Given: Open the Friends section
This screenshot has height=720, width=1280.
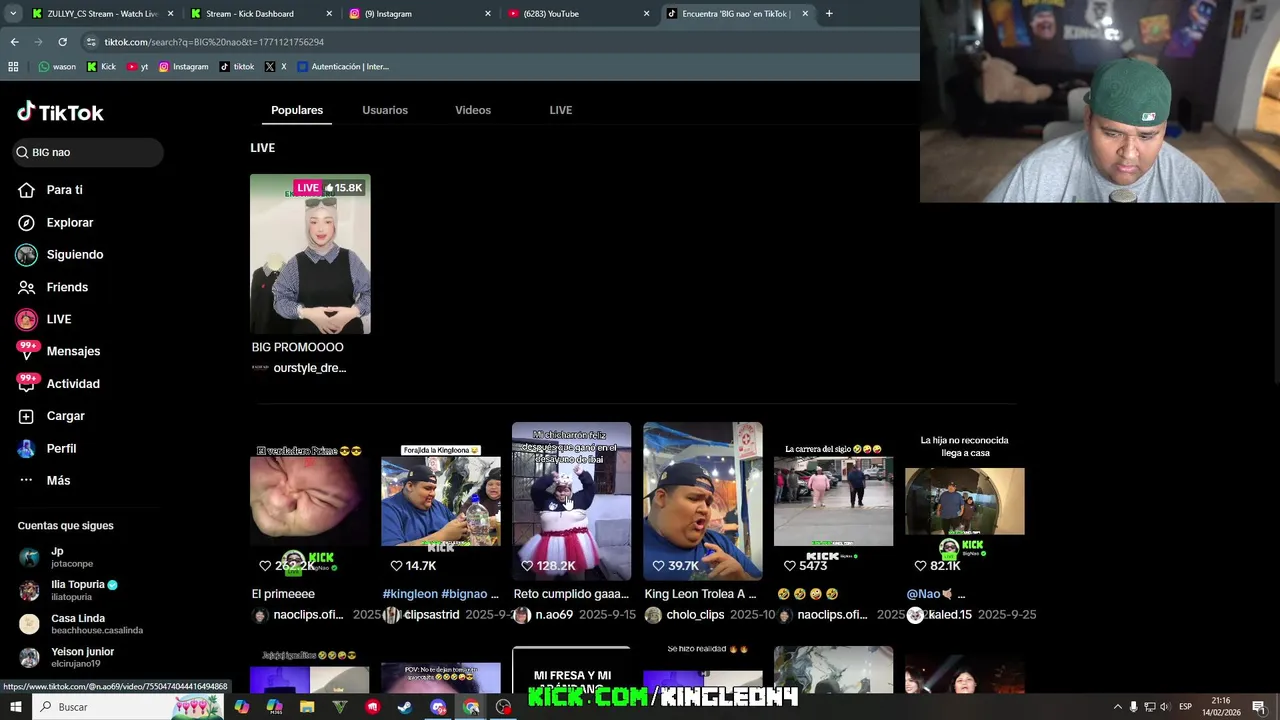Looking at the screenshot, I should [x=52, y=287].
